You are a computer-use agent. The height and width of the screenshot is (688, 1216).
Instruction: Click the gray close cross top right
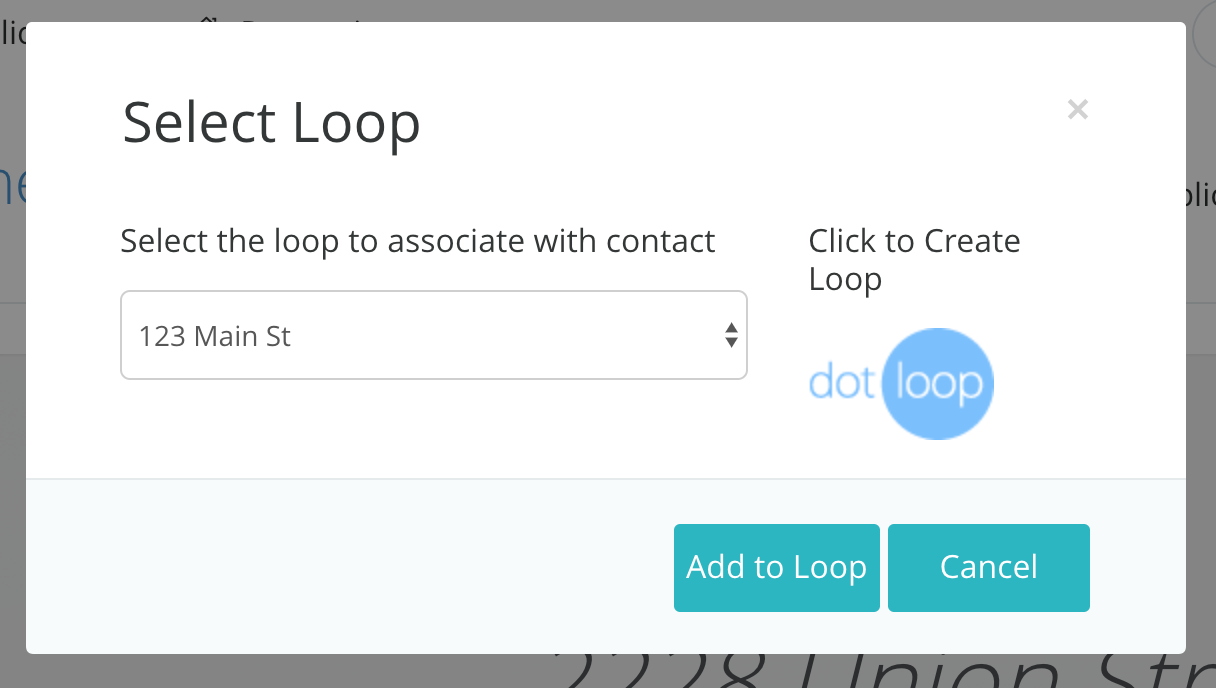pyautogui.click(x=1077, y=109)
